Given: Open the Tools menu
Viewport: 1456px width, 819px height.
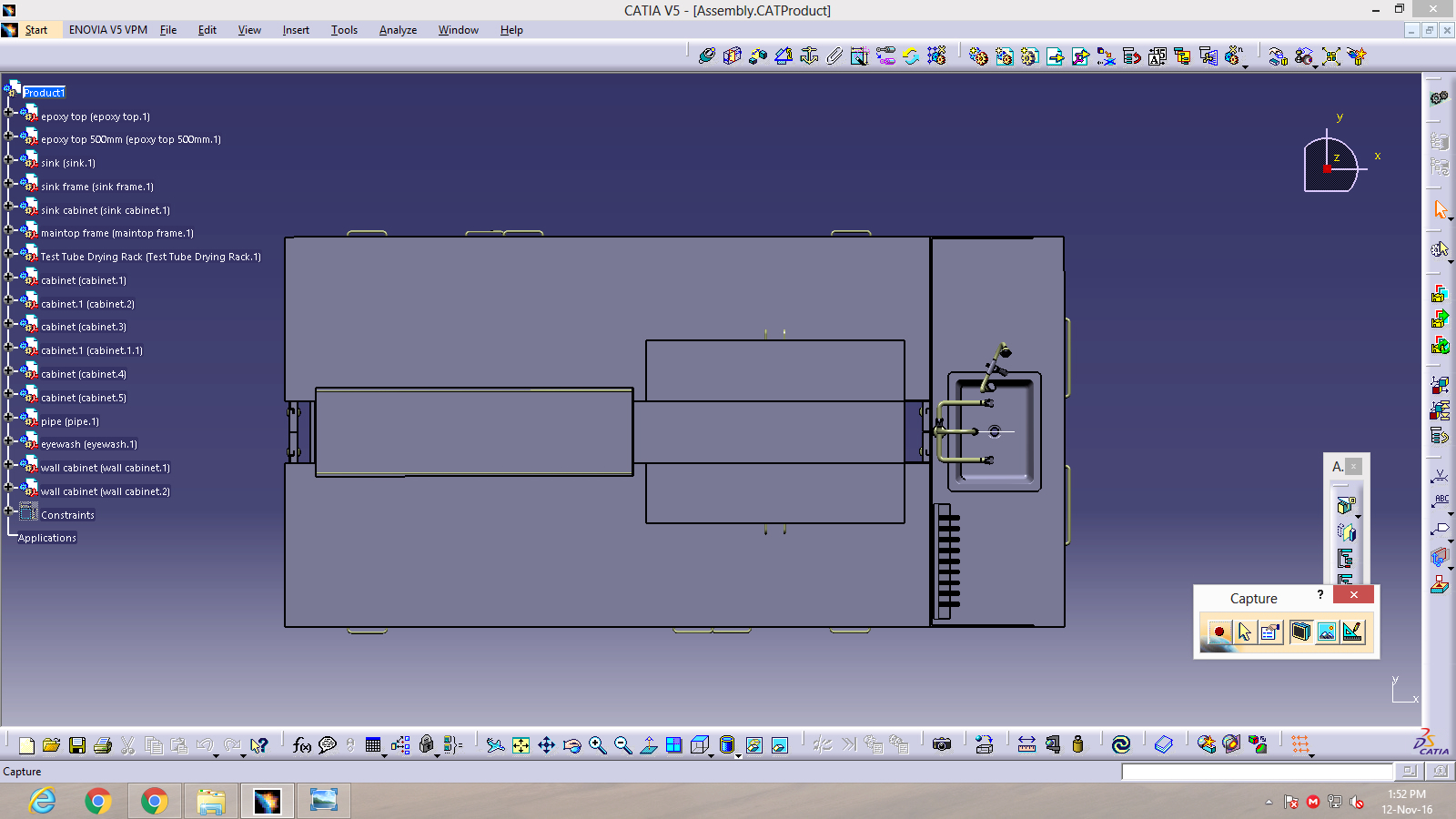Looking at the screenshot, I should pyautogui.click(x=344, y=30).
